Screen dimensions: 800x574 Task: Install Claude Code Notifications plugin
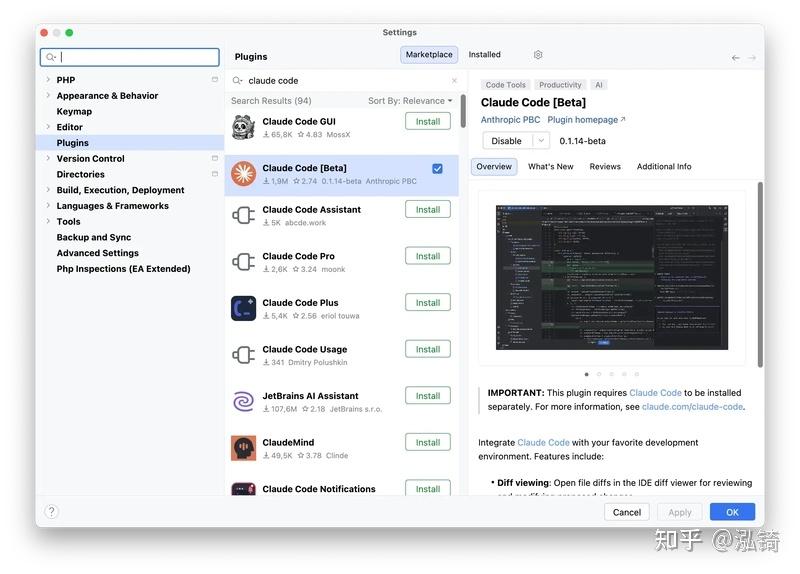point(428,488)
